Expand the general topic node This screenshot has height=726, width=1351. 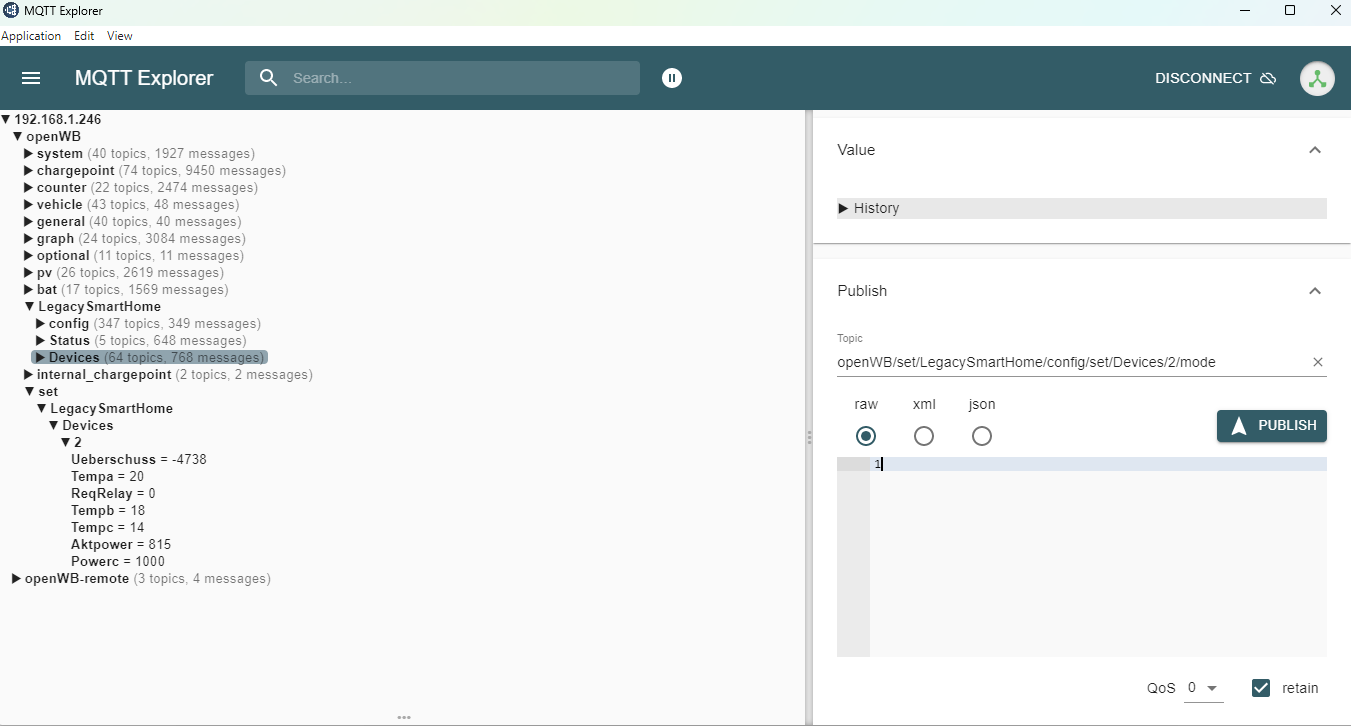(29, 221)
